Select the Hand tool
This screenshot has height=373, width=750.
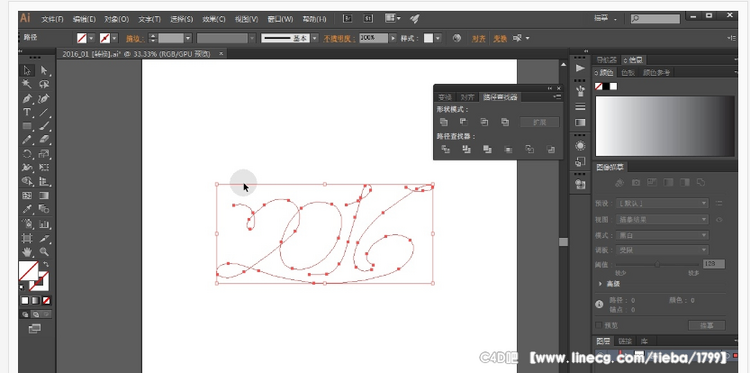point(27,252)
